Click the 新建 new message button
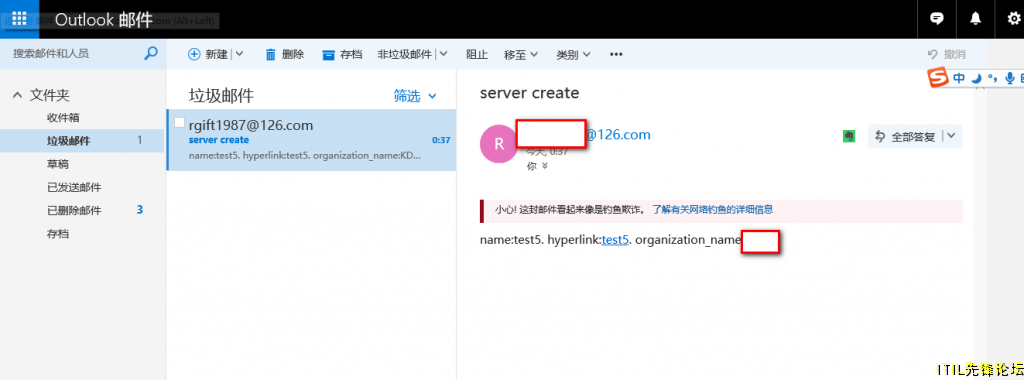The height and width of the screenshot is (380, 1024). click(x=208, y=55)
